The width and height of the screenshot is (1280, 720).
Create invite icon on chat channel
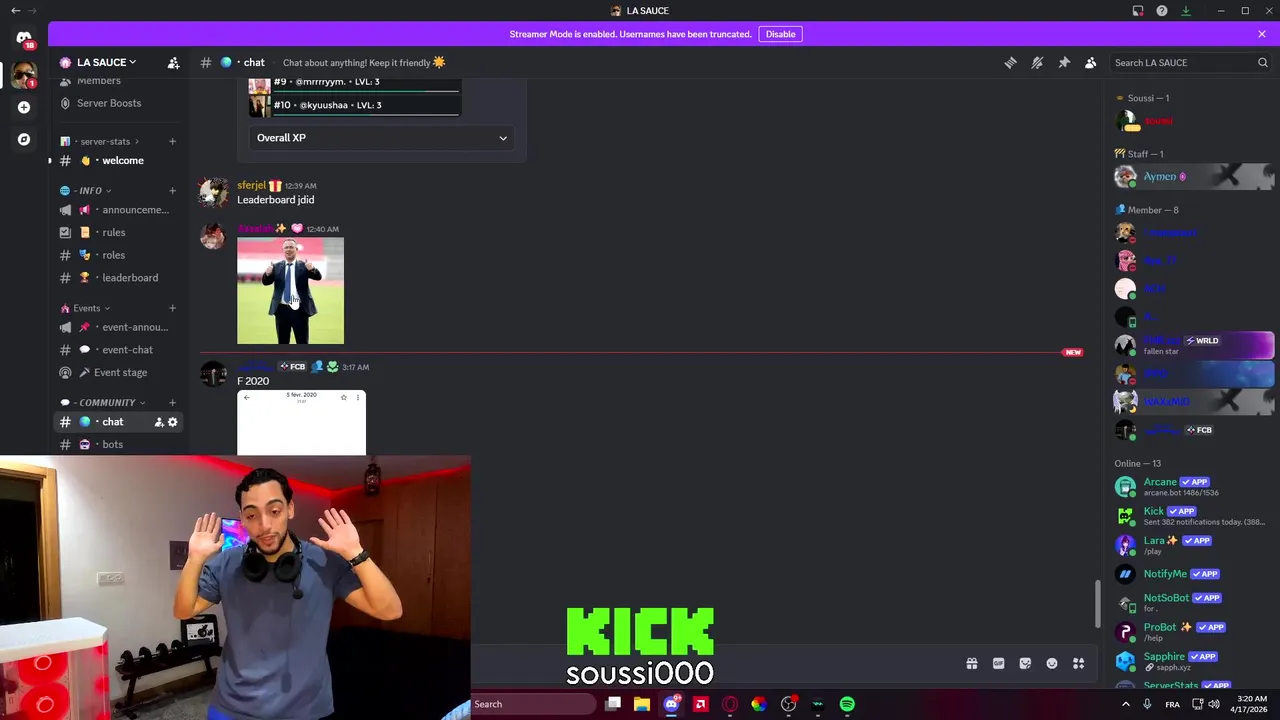158,422
